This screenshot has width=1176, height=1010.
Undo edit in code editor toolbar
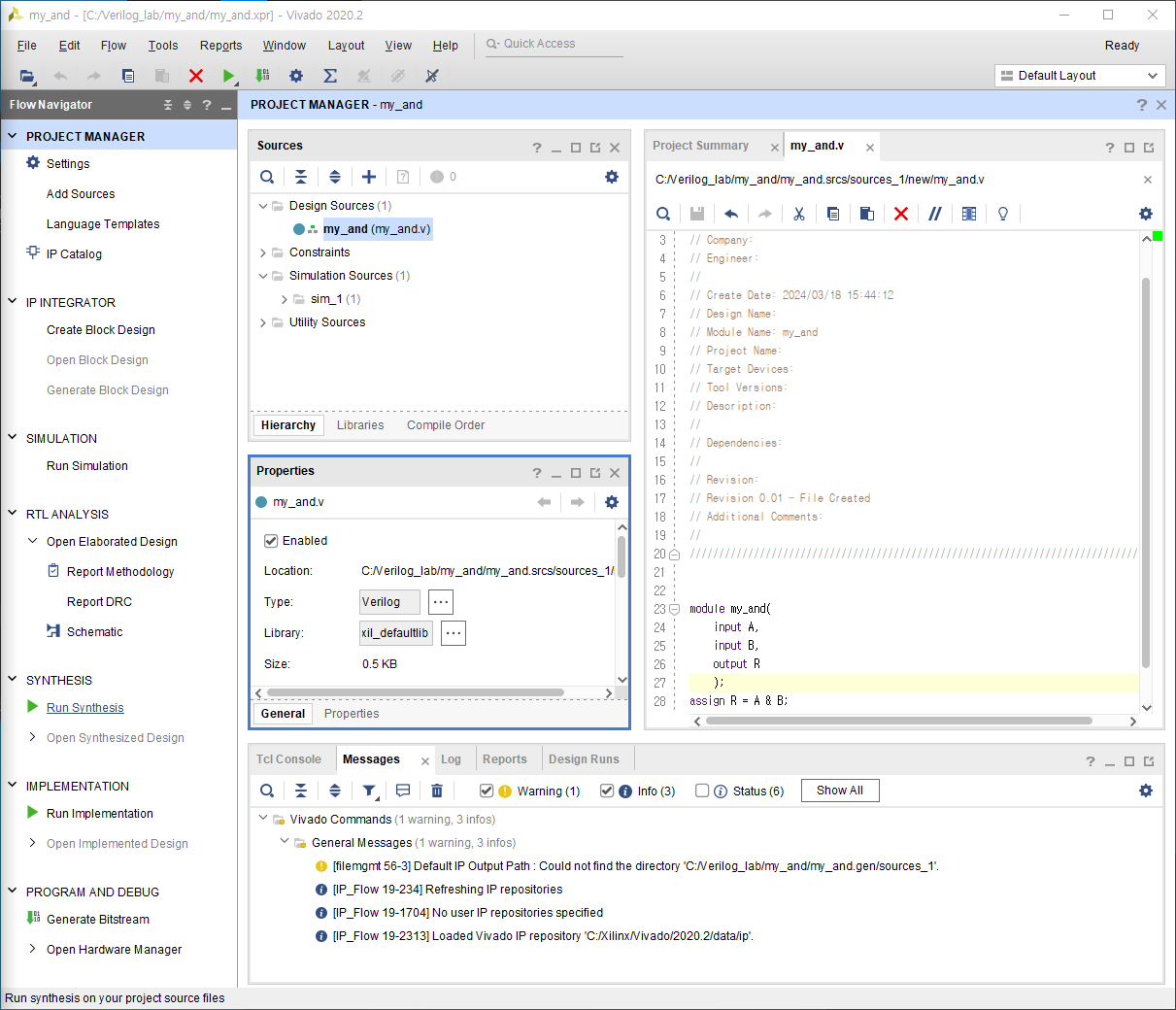(x=731, y=214)
